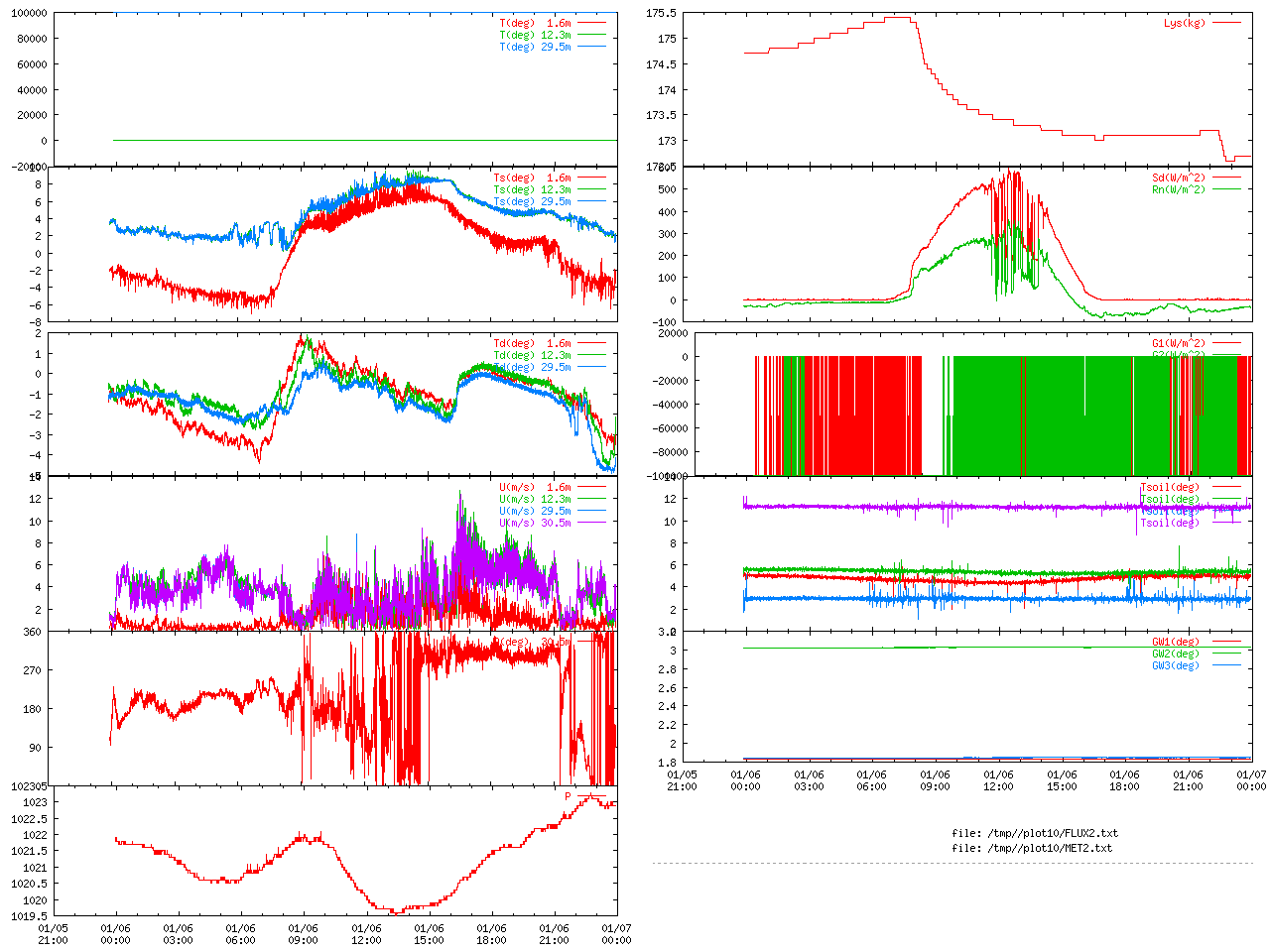The width and height of the screenshot is (1270, 952).
Task: Click the red Td(deg) 1.6m legend entry
Action: tap(532, 343)
